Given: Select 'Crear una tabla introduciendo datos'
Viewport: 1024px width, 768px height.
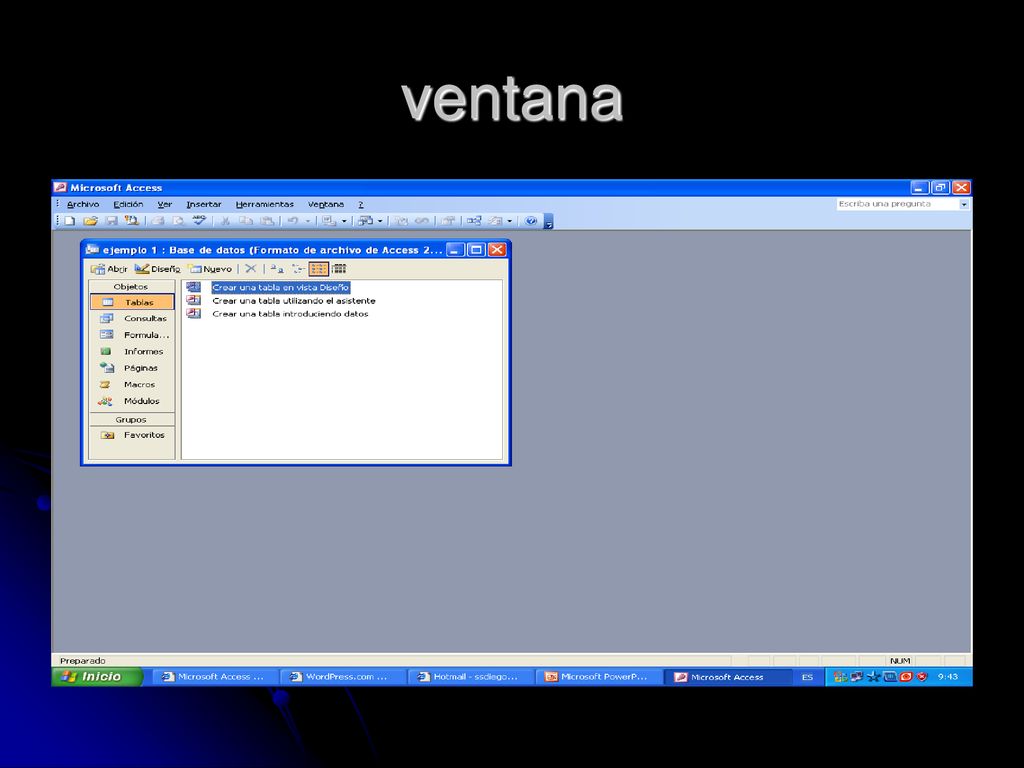Looking at the screenshot, I should click(290, 313).
